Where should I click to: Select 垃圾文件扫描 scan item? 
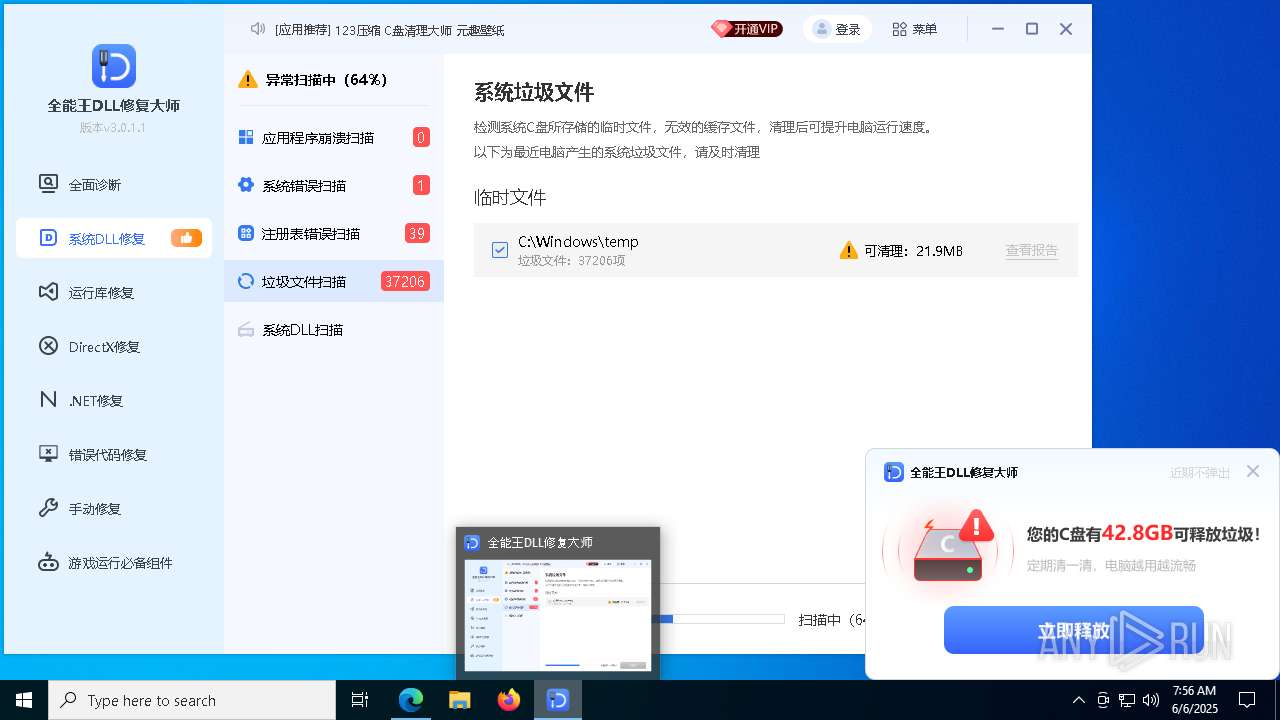tap(334, 281)
